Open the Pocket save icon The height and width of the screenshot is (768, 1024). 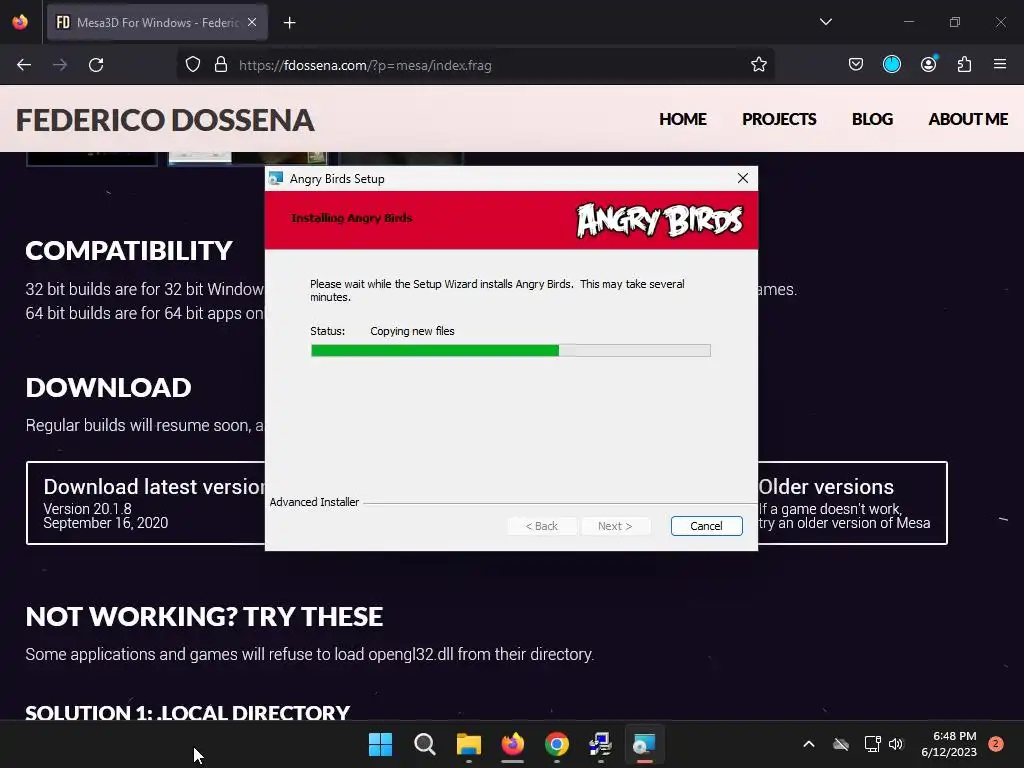856,64
